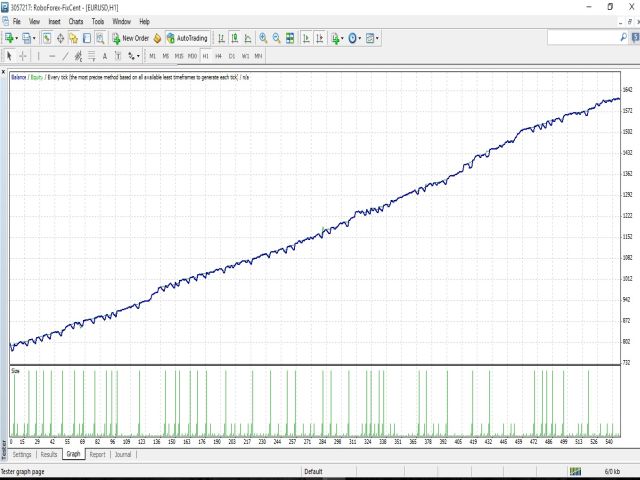Switch chart to Bar chart type
The height and width of the screenshot is (480, 640).
point(221,38)
